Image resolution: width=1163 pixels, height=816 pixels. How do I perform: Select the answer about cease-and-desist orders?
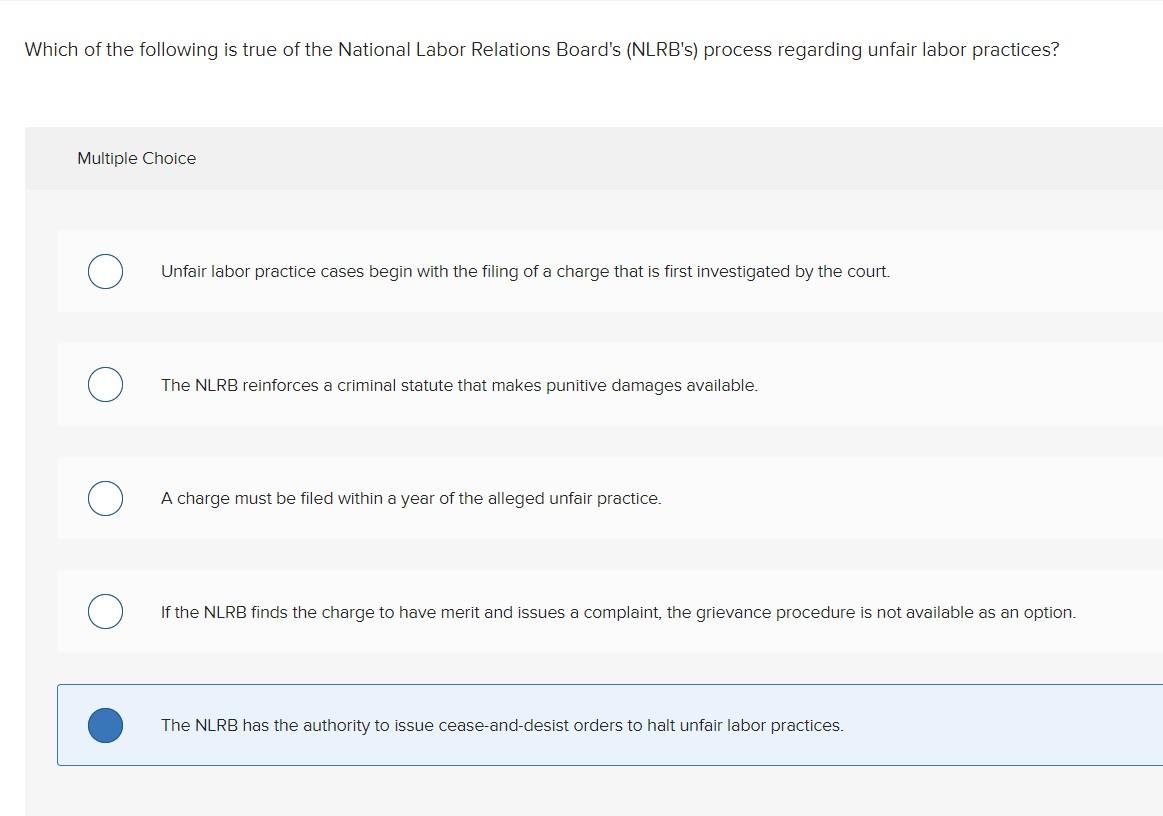pyautogui.click(x=500, y=725)
